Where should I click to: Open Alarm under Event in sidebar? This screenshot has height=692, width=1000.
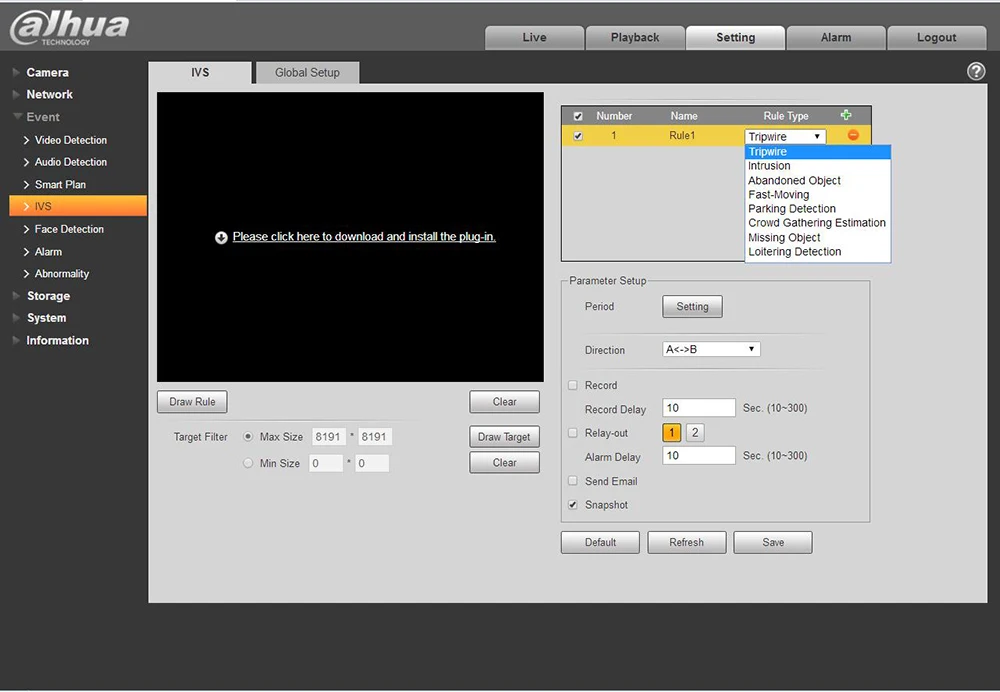pyautogui.click(x=48, y=252)
